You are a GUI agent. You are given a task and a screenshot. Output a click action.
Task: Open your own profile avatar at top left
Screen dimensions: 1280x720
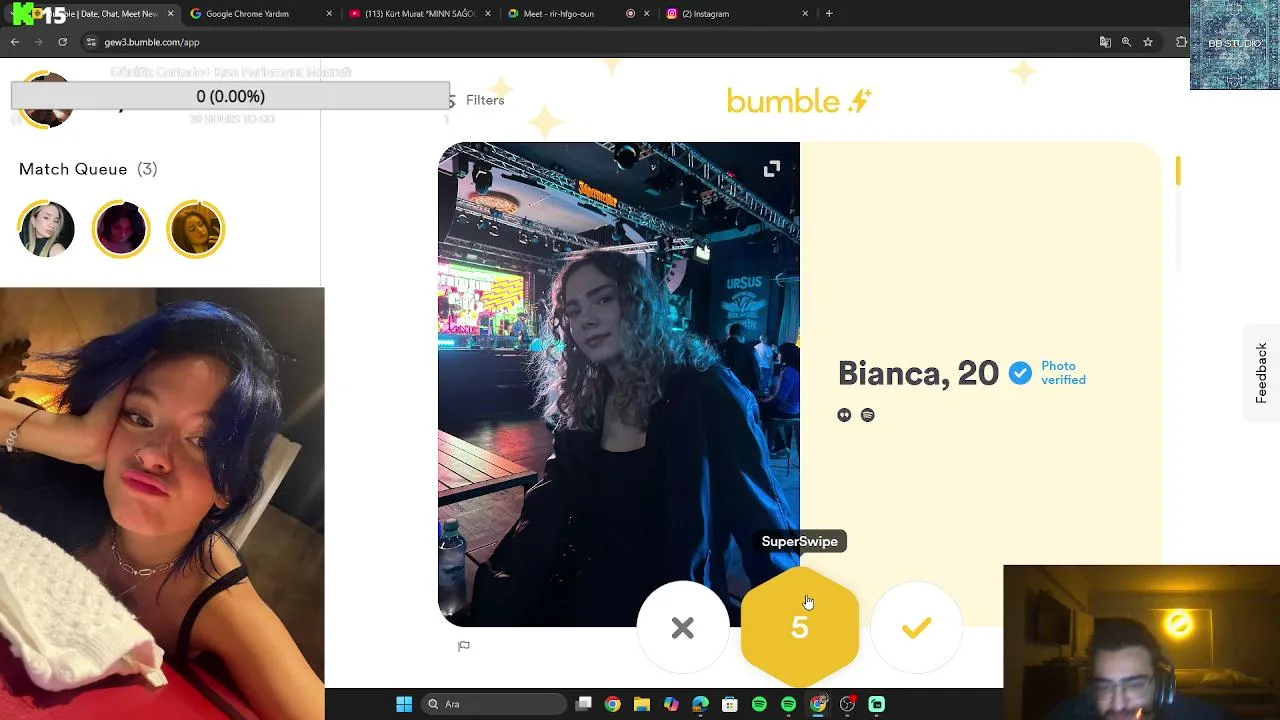point(46,100)
